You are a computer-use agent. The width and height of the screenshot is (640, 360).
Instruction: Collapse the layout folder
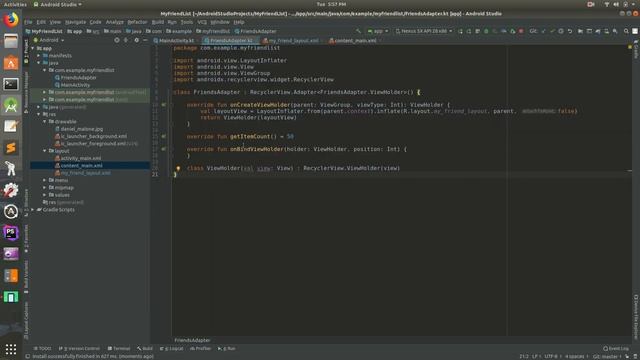click(44, 151)
